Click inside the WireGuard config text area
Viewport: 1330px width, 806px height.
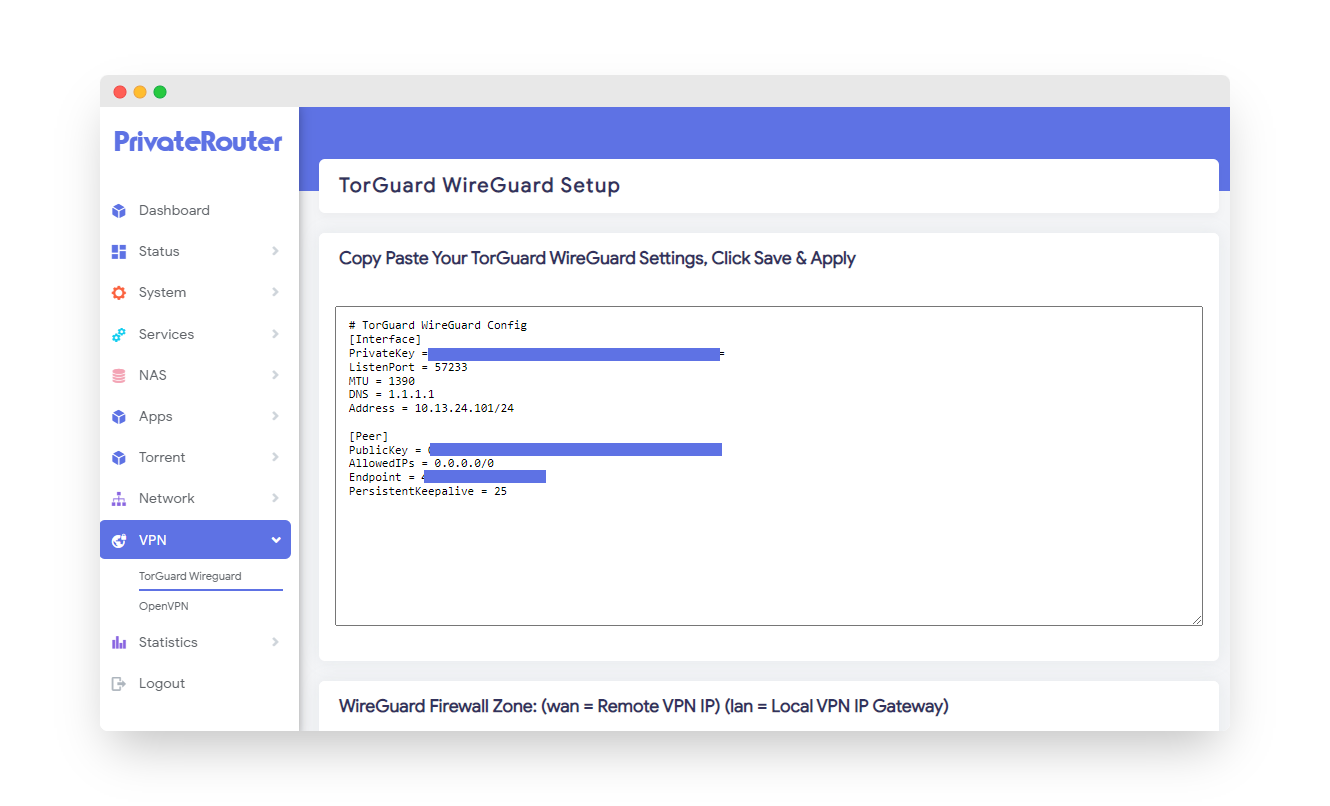[769, 465]
